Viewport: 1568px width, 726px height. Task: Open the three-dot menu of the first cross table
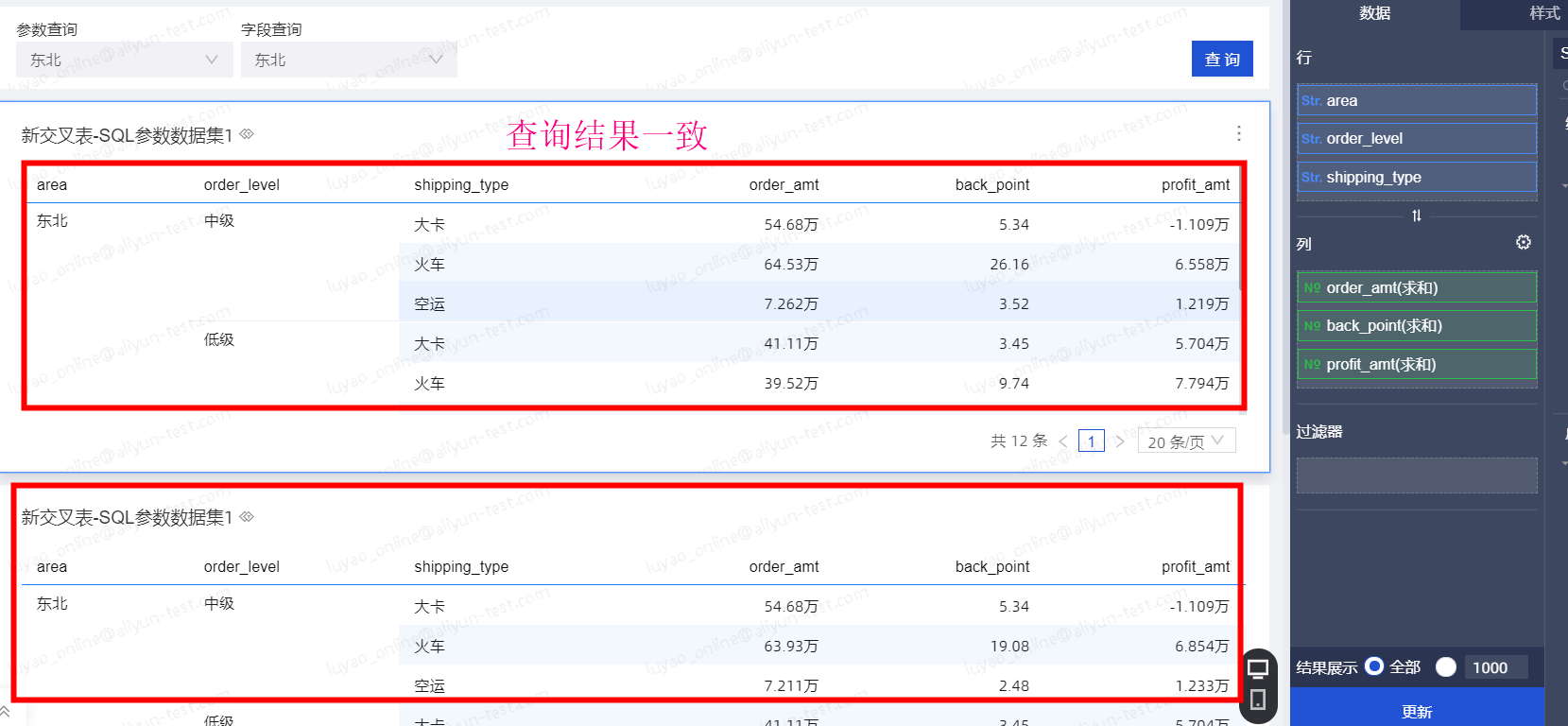pos(1238,133)
